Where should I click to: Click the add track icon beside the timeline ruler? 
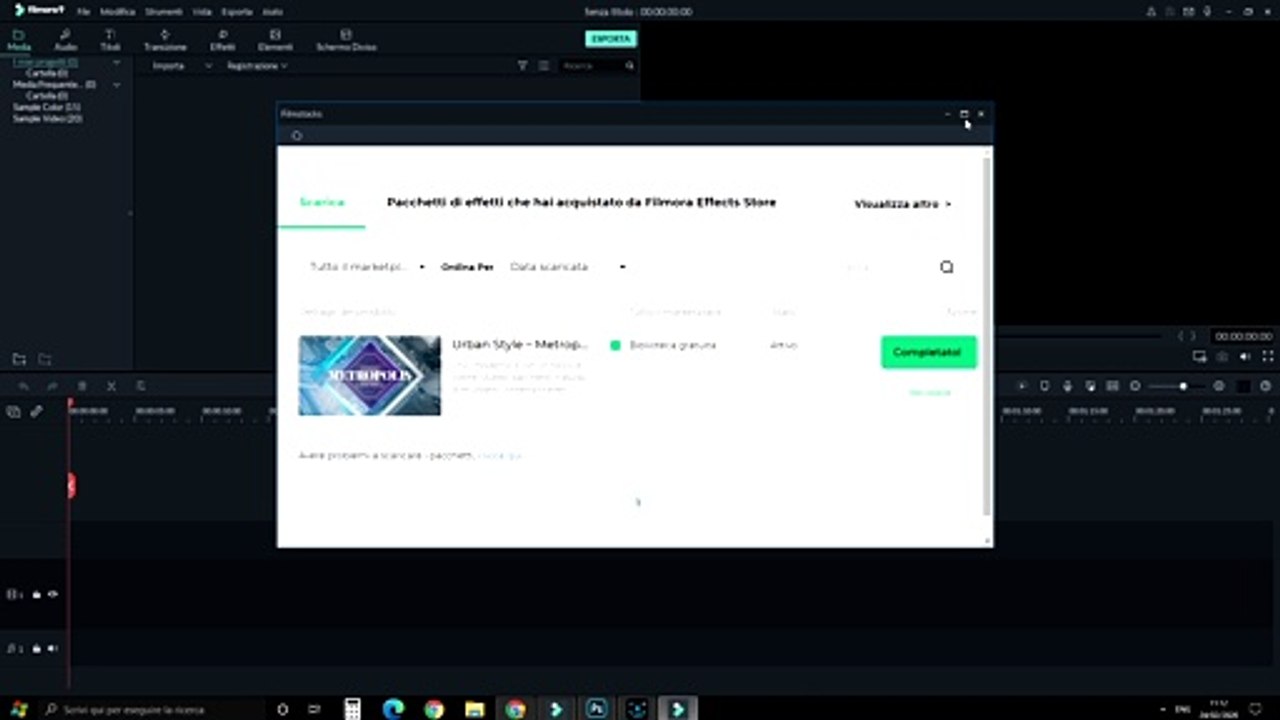(x=14, y=411)
